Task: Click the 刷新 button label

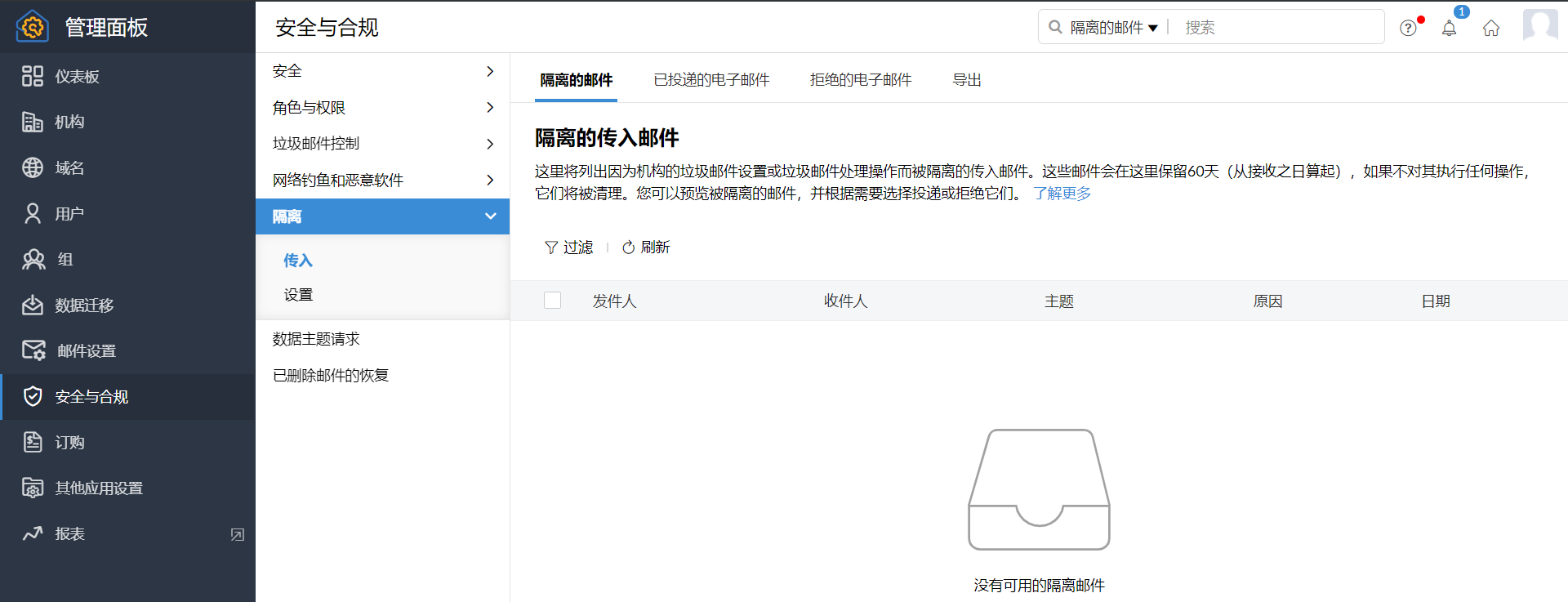Action: point(655,247)
